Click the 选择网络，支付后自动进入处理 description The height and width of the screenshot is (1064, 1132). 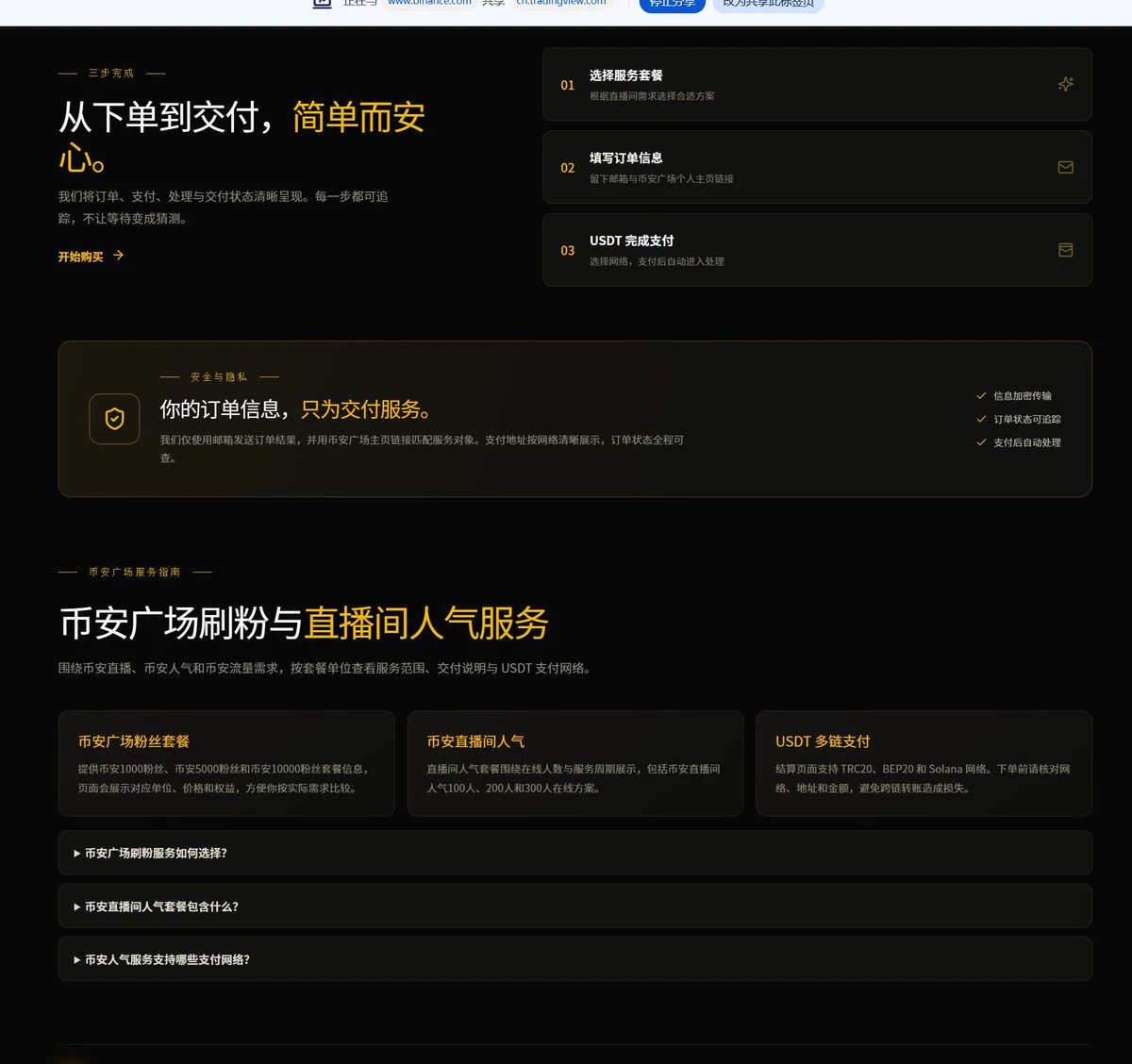click(657, 262)
